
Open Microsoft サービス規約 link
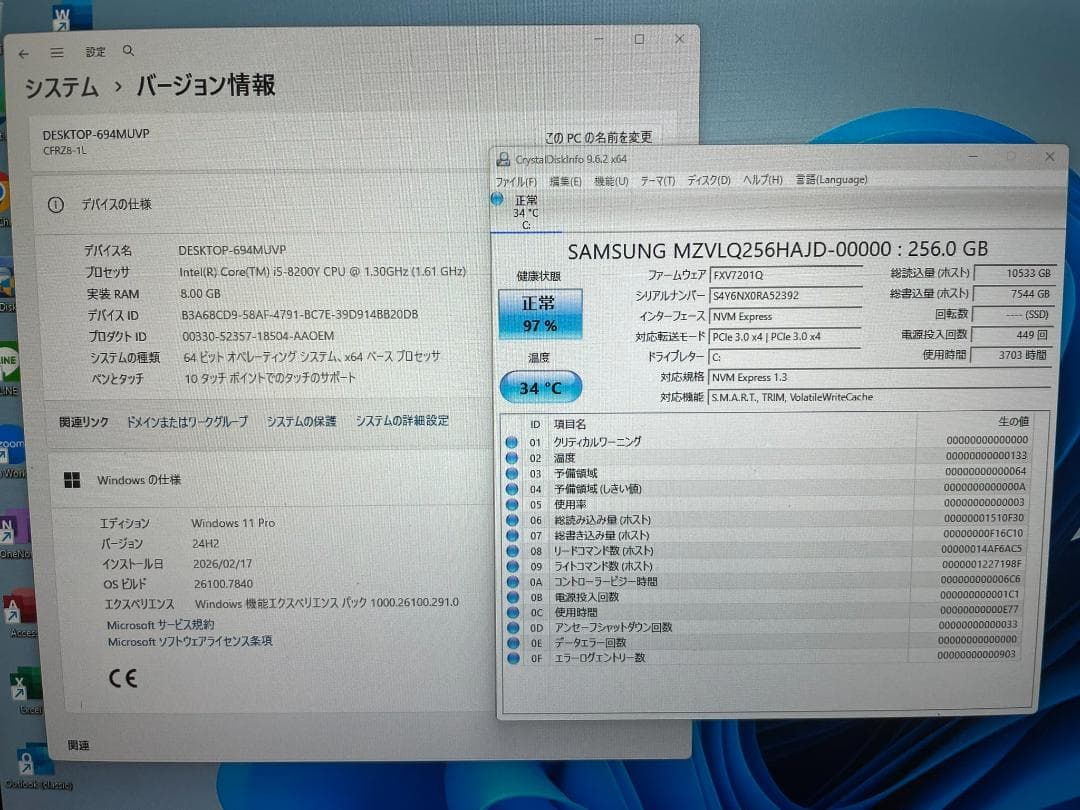pyautogui.click(x=160, y=625)
